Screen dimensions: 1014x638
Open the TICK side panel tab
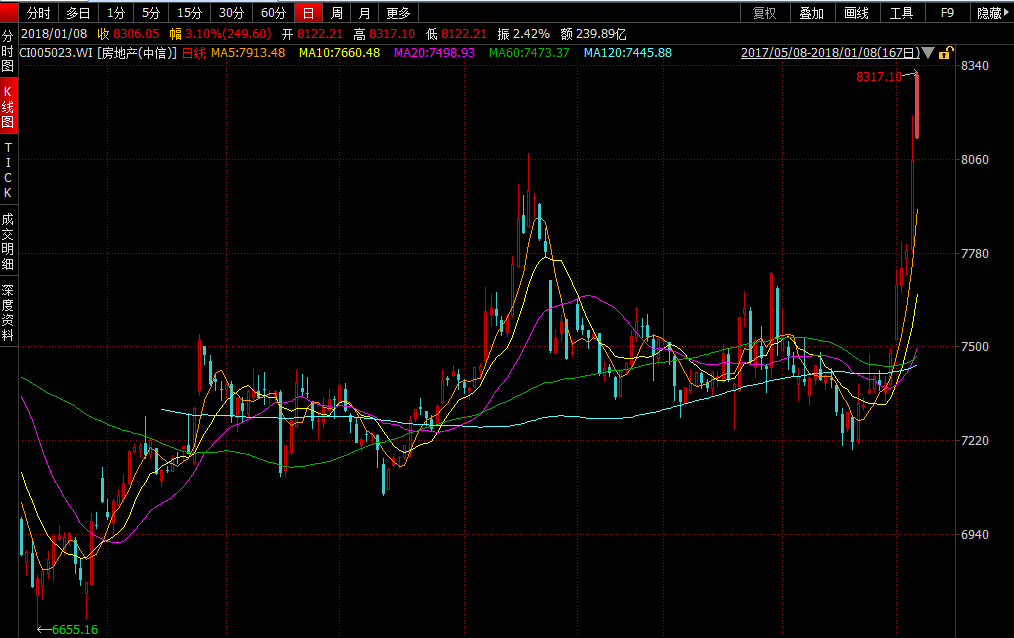click(8, 170)
